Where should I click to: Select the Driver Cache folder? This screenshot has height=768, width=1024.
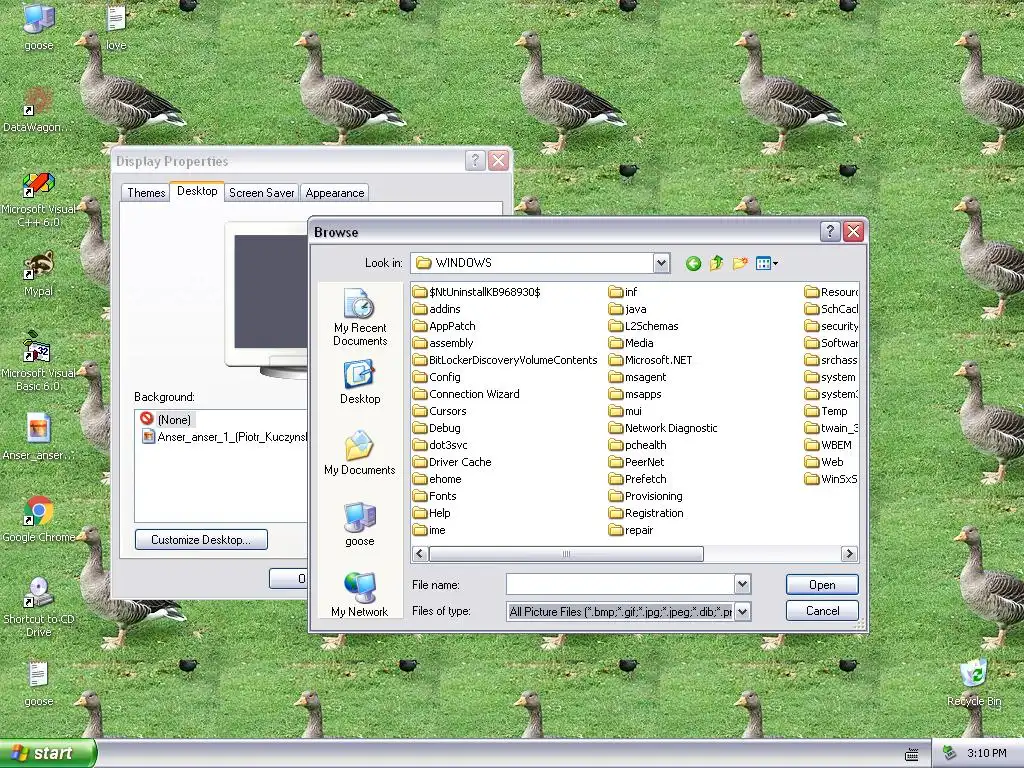(452, 462)
